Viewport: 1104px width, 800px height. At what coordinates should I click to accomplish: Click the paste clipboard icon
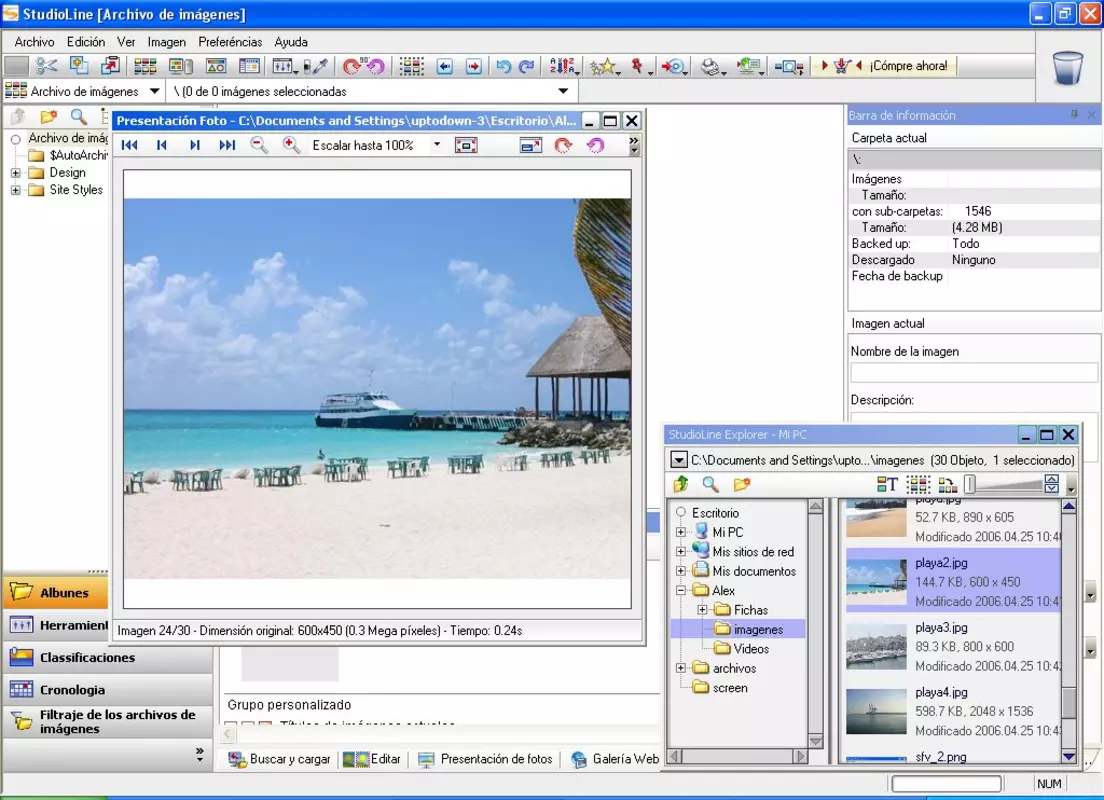coord(110,65)
